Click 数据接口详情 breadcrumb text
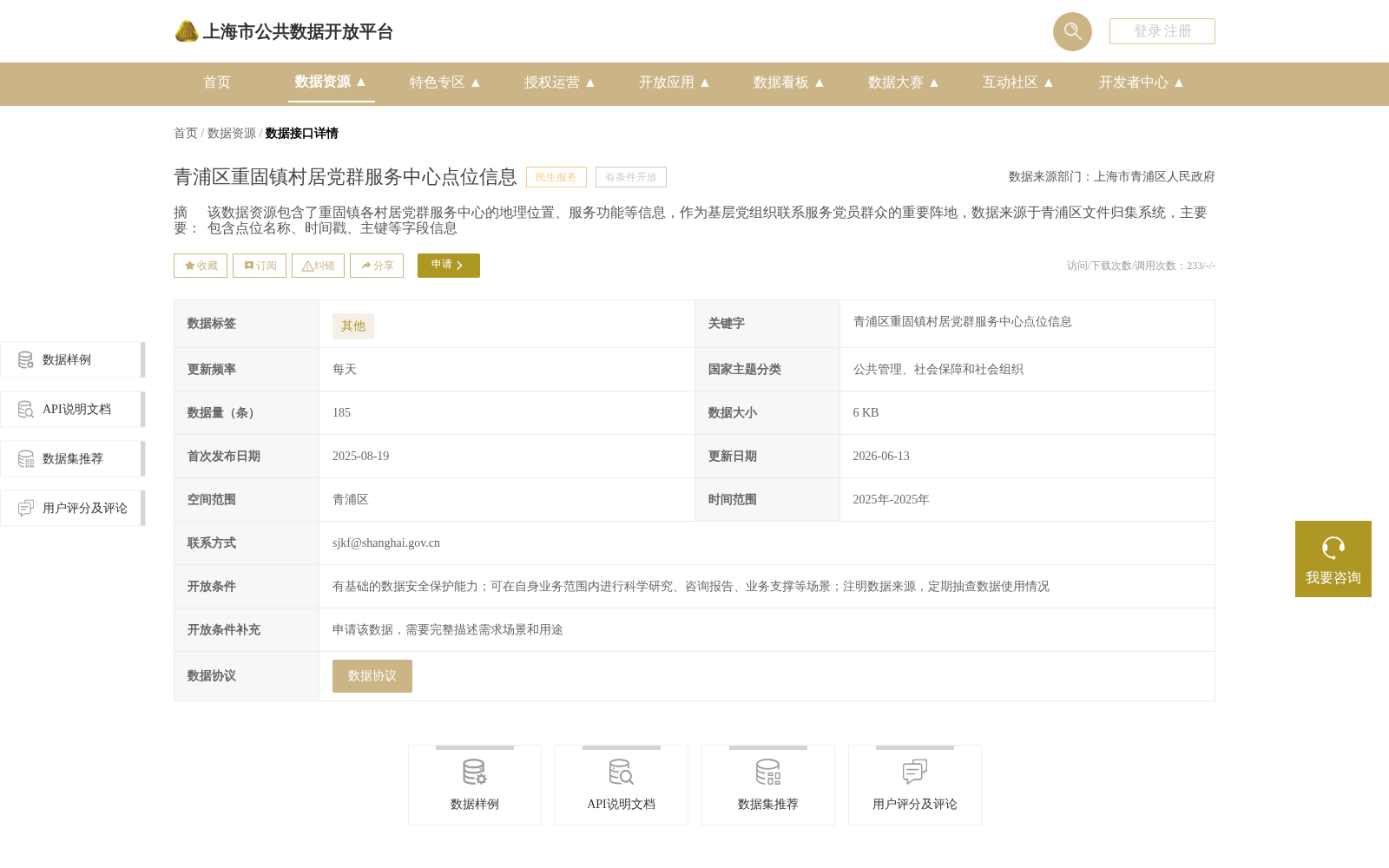Viewport: 1389px width, 868px height. pos(302,134)
